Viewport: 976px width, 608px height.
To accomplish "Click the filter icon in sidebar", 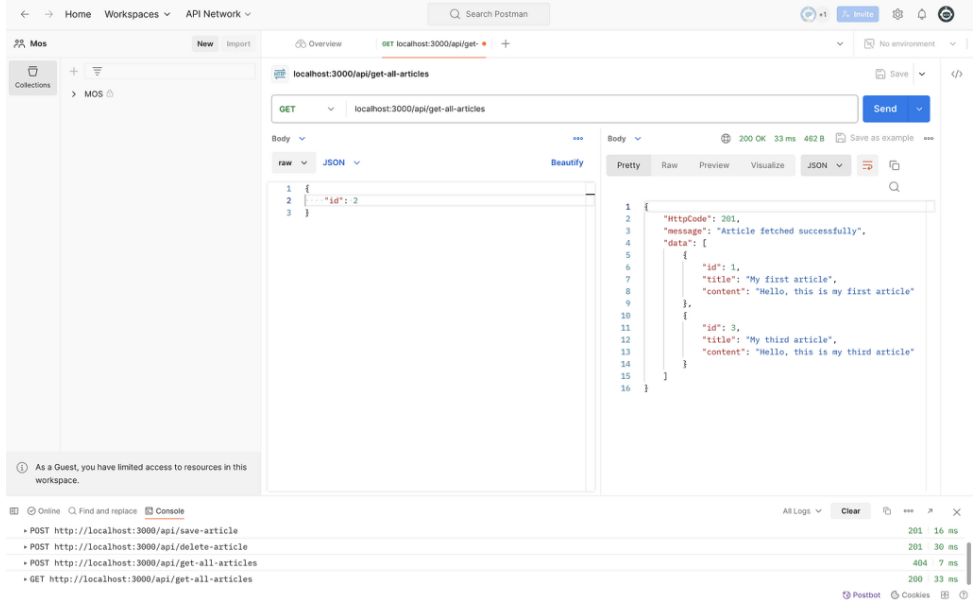I will (97, 72).
